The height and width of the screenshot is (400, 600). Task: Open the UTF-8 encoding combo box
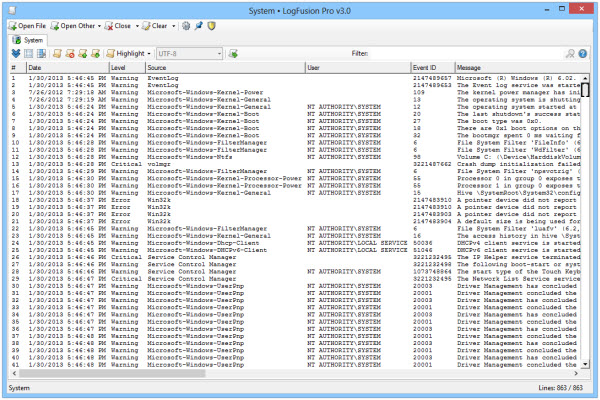[x=189, y=53]
